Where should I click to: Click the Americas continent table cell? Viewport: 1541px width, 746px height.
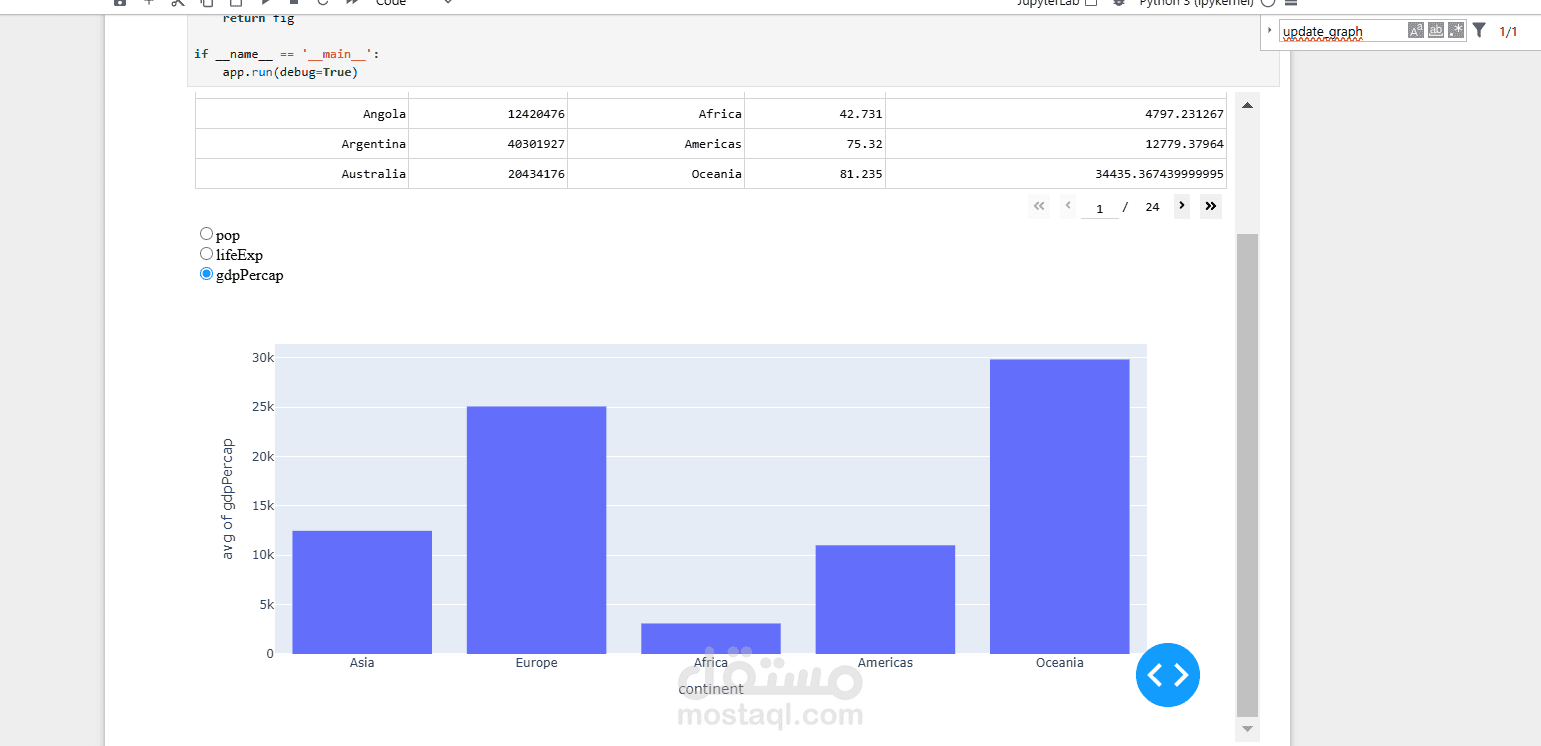click(656, 144)
